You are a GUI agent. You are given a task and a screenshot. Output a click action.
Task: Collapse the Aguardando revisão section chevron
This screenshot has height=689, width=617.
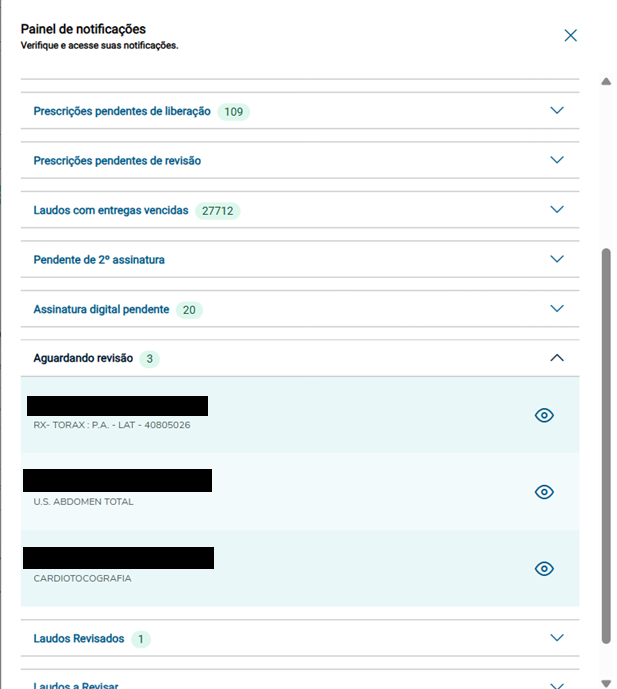tap(558, 358)
